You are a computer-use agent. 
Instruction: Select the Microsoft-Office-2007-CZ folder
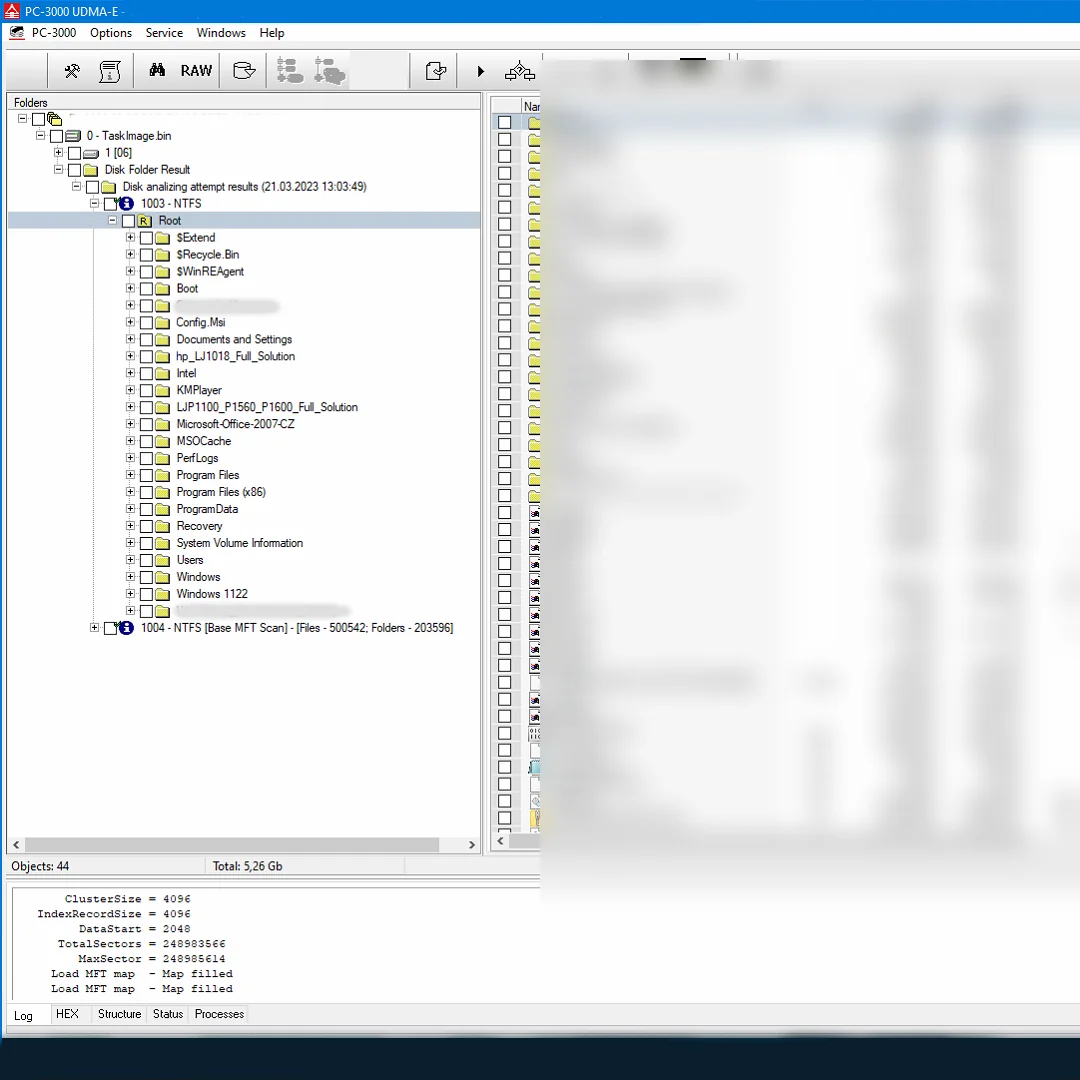pos(236,424)
